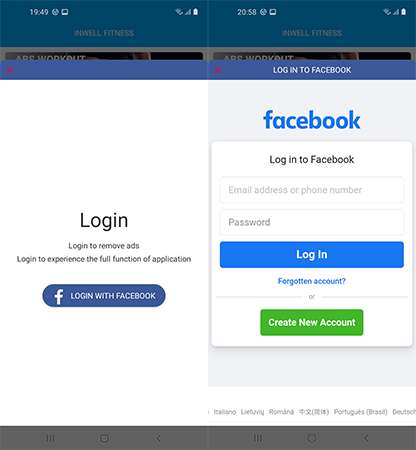
Task: Select Lietuvių language link
Action: tap(252, 412)
